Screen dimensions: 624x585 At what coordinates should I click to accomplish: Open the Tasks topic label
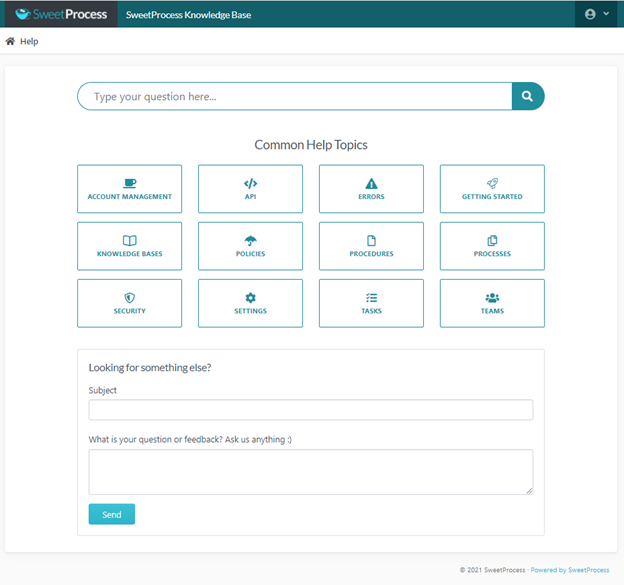(371, 311)
